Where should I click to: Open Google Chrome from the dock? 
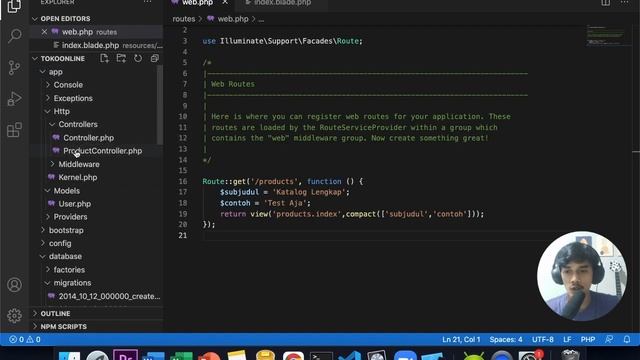point(293,356)
